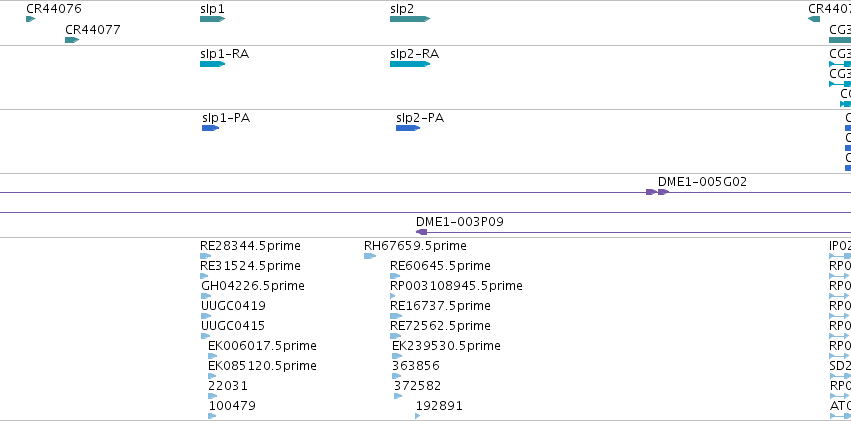The height and width of the screenshot is (421, 851).
Task: Click the RE16737.5prime EST arrow
Action: tap(396, 316)
